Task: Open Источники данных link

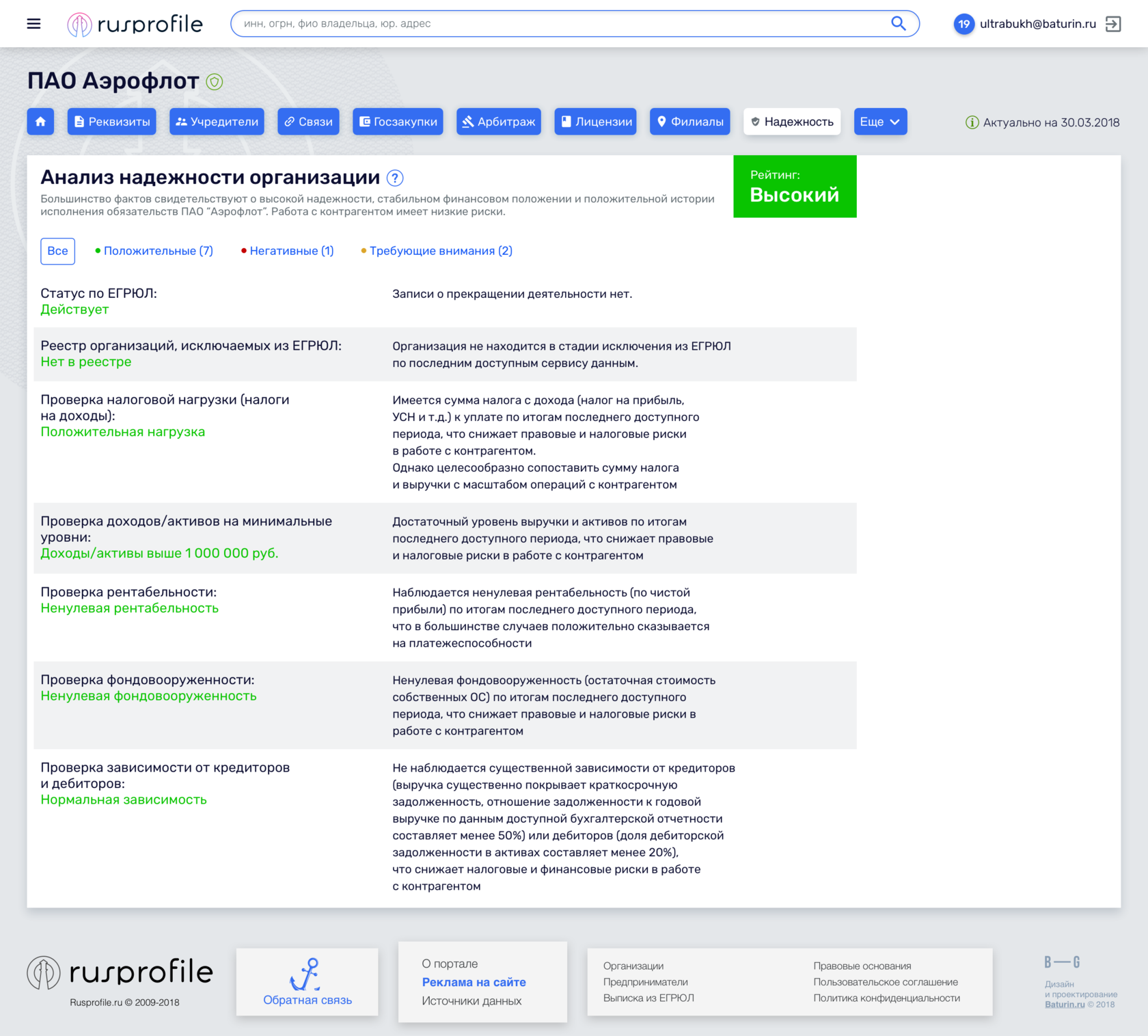Action: click(471, 1001)
